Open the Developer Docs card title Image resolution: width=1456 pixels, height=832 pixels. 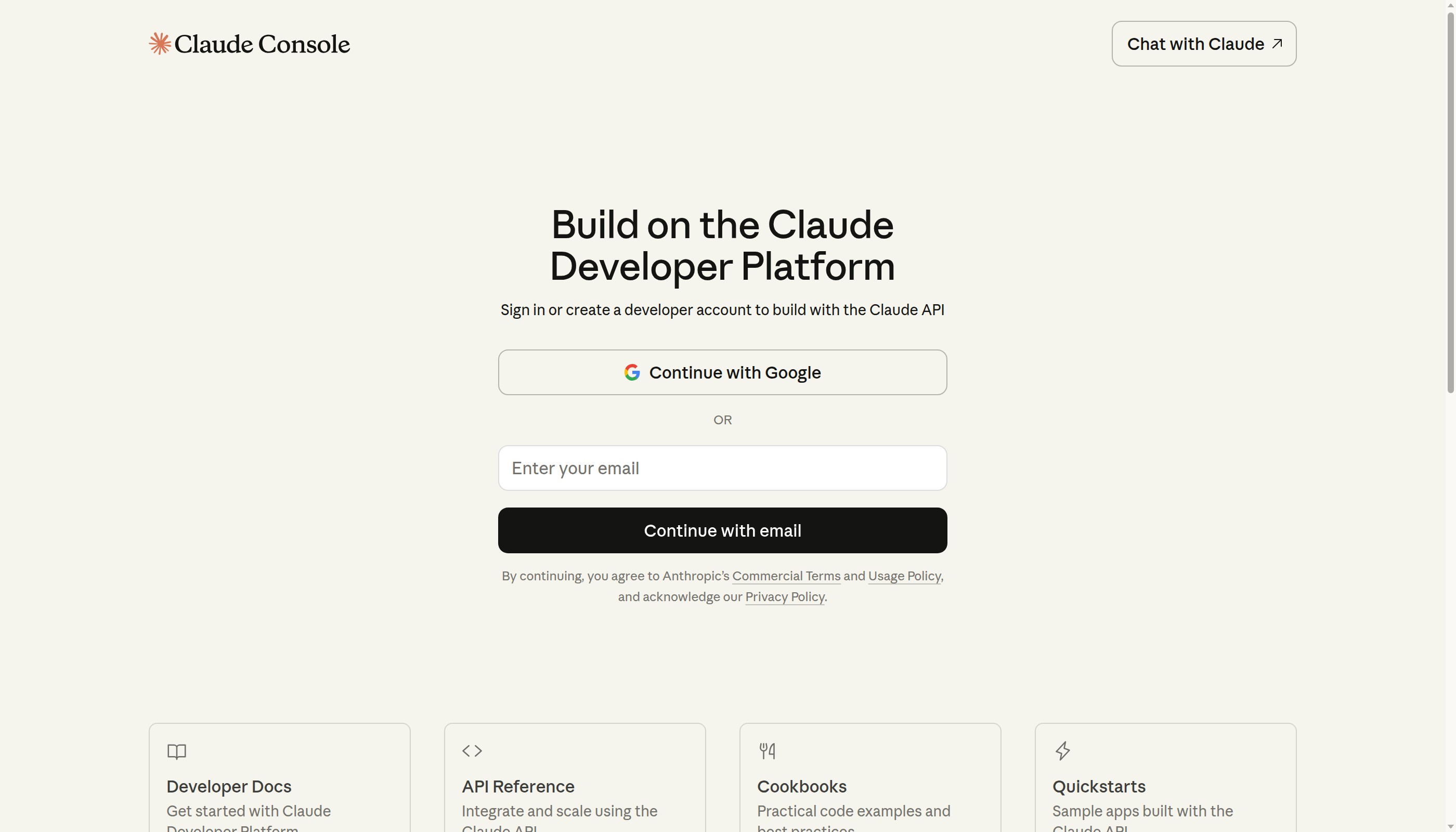point(229,786)
